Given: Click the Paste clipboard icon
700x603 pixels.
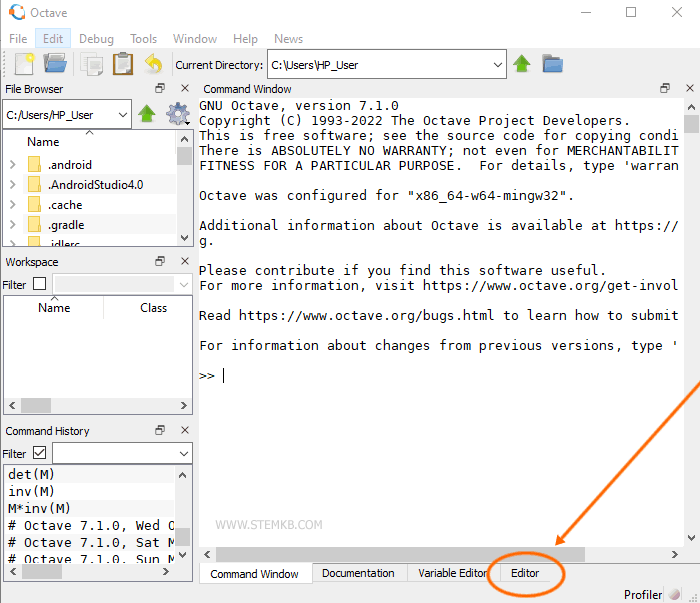Looking at the screenshot, I should click(122, 64).
